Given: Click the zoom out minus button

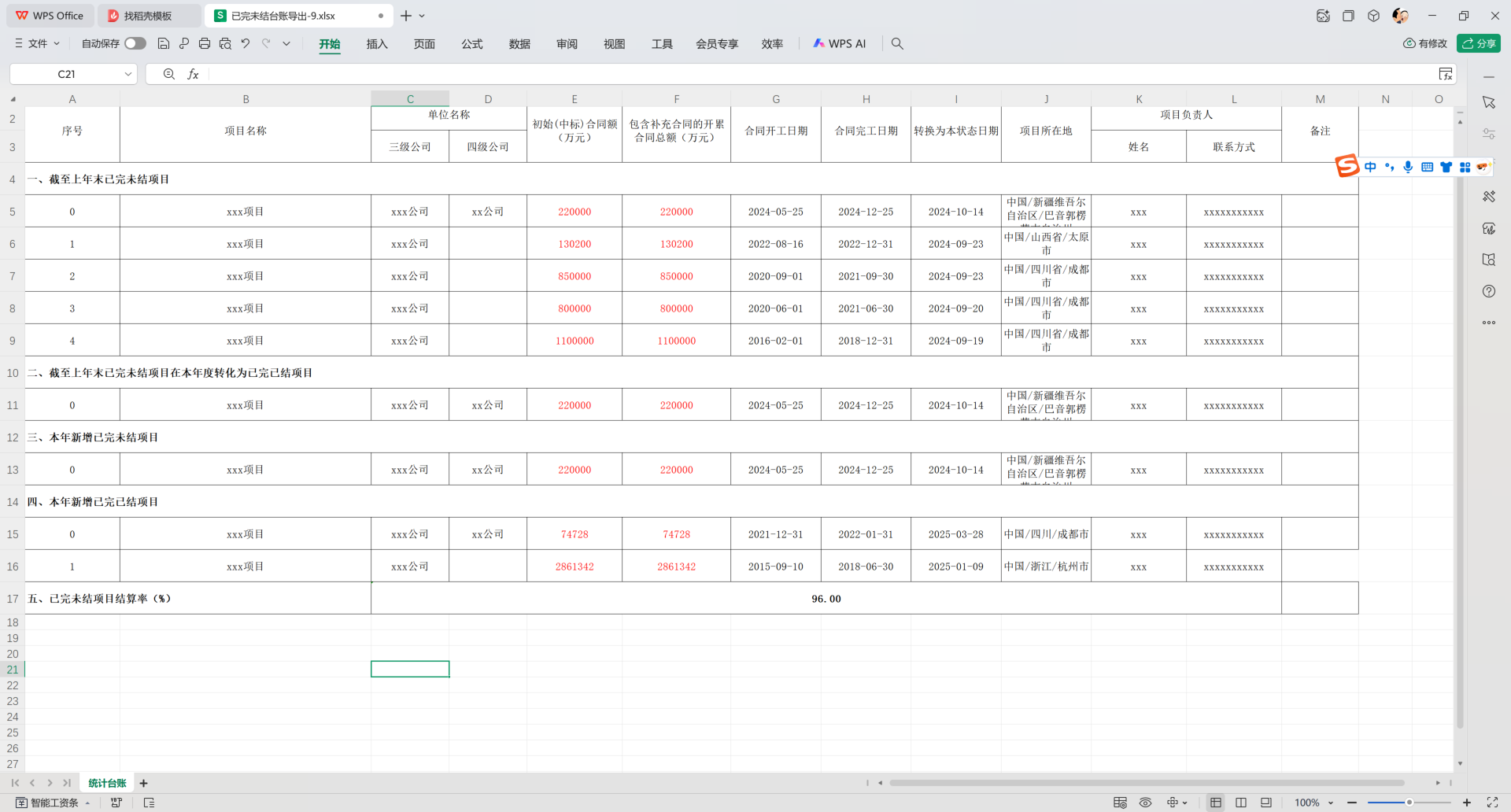Looking at the screenshot, I should tap(1352, 803).
